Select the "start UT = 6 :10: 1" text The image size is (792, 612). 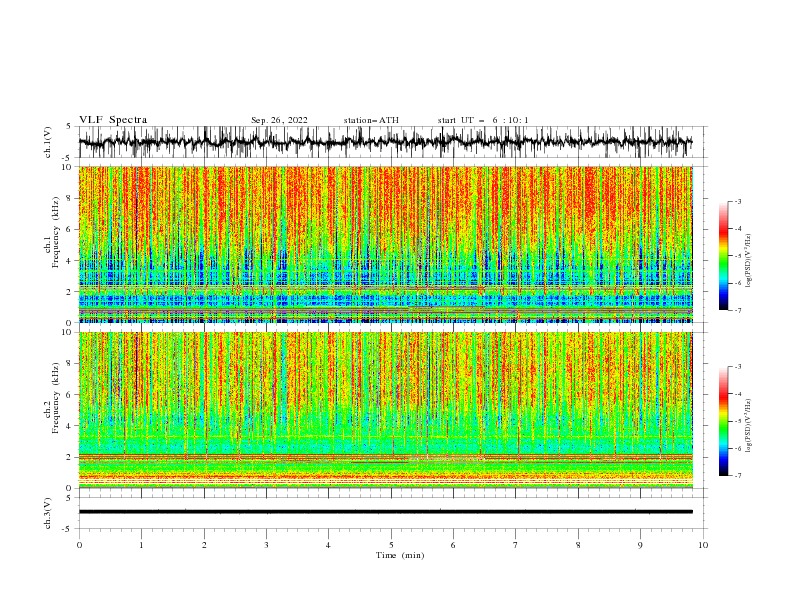point(483,120)
